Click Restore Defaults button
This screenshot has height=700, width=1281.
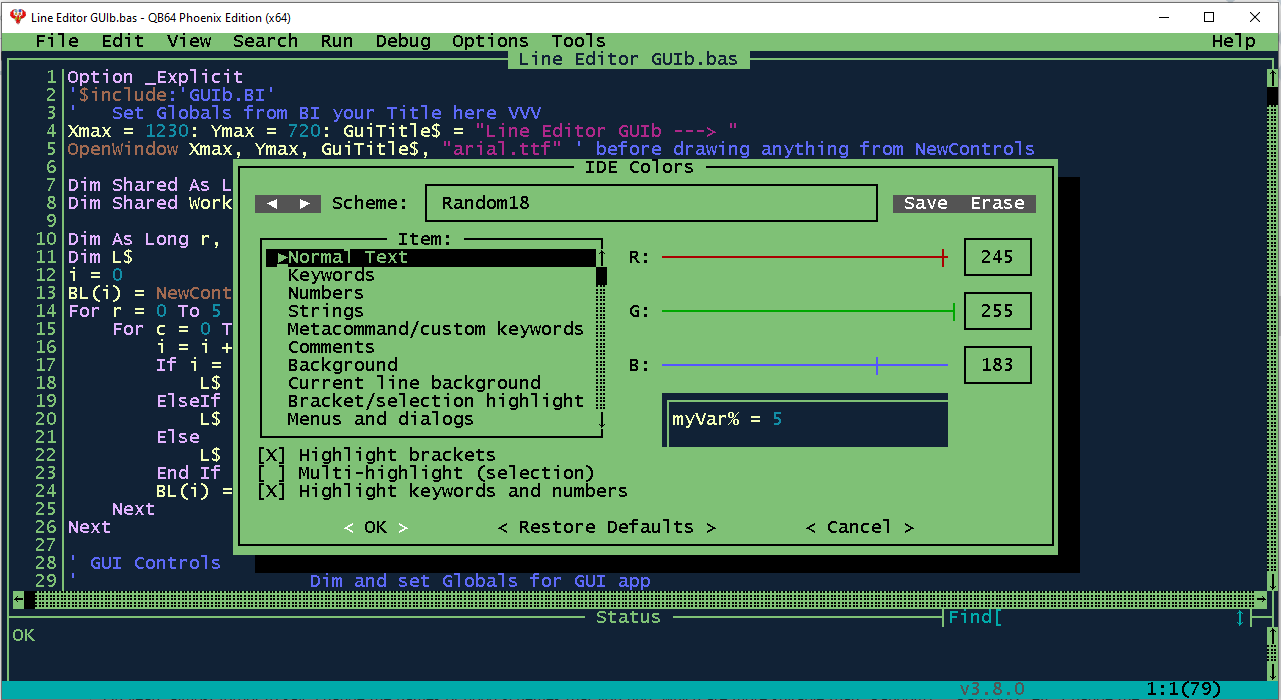click(x=607, y=527)
